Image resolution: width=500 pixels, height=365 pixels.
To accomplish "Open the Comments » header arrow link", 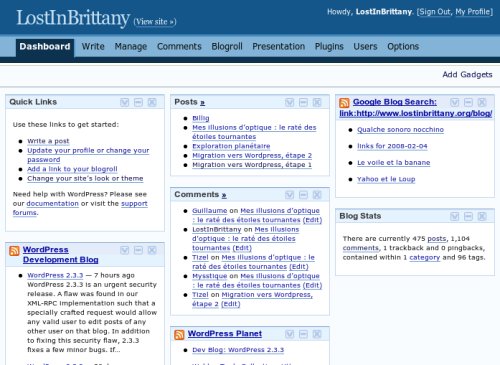I will pyautogui.click(x=224, y=195).
